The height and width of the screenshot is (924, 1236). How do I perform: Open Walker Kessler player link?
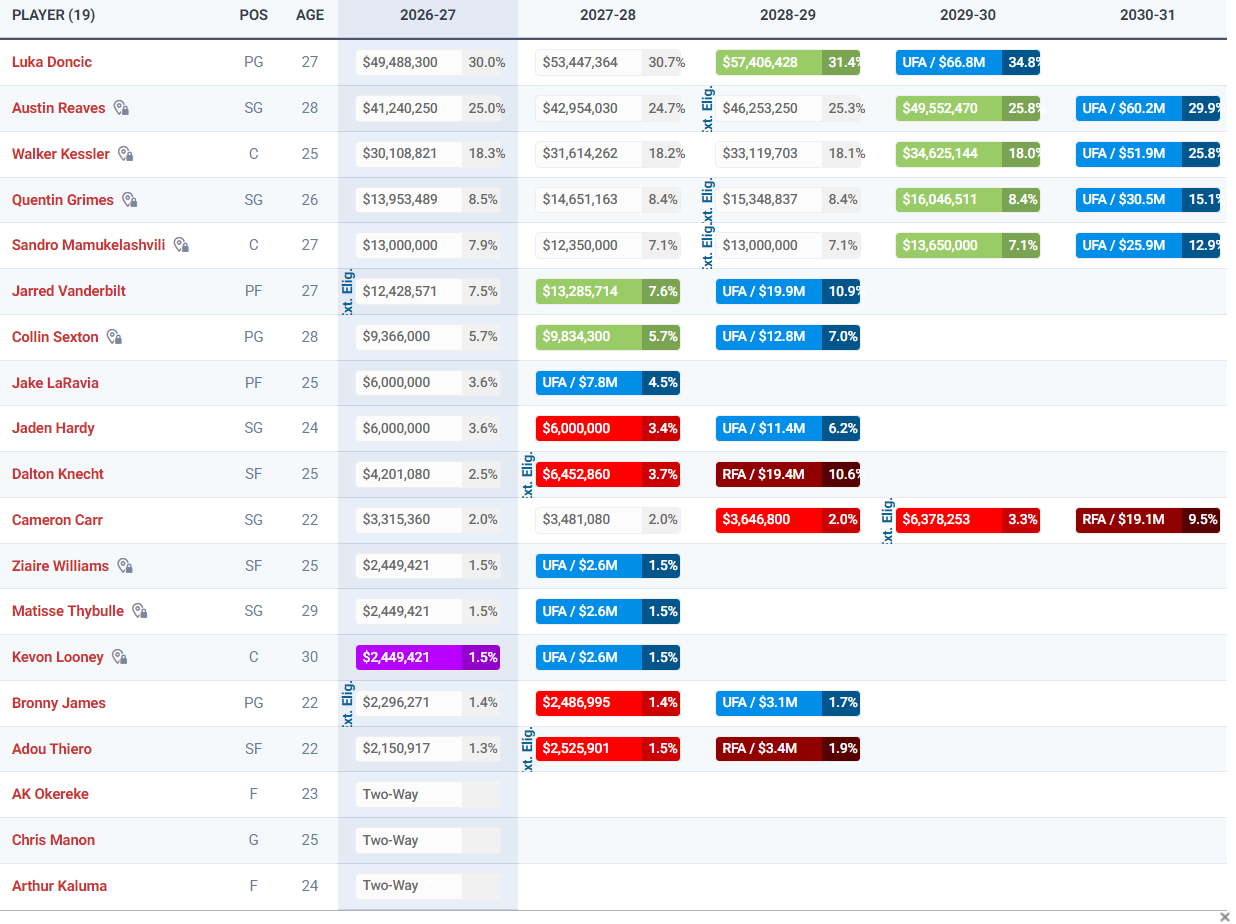pyautogui.click(x=61, y=154)
